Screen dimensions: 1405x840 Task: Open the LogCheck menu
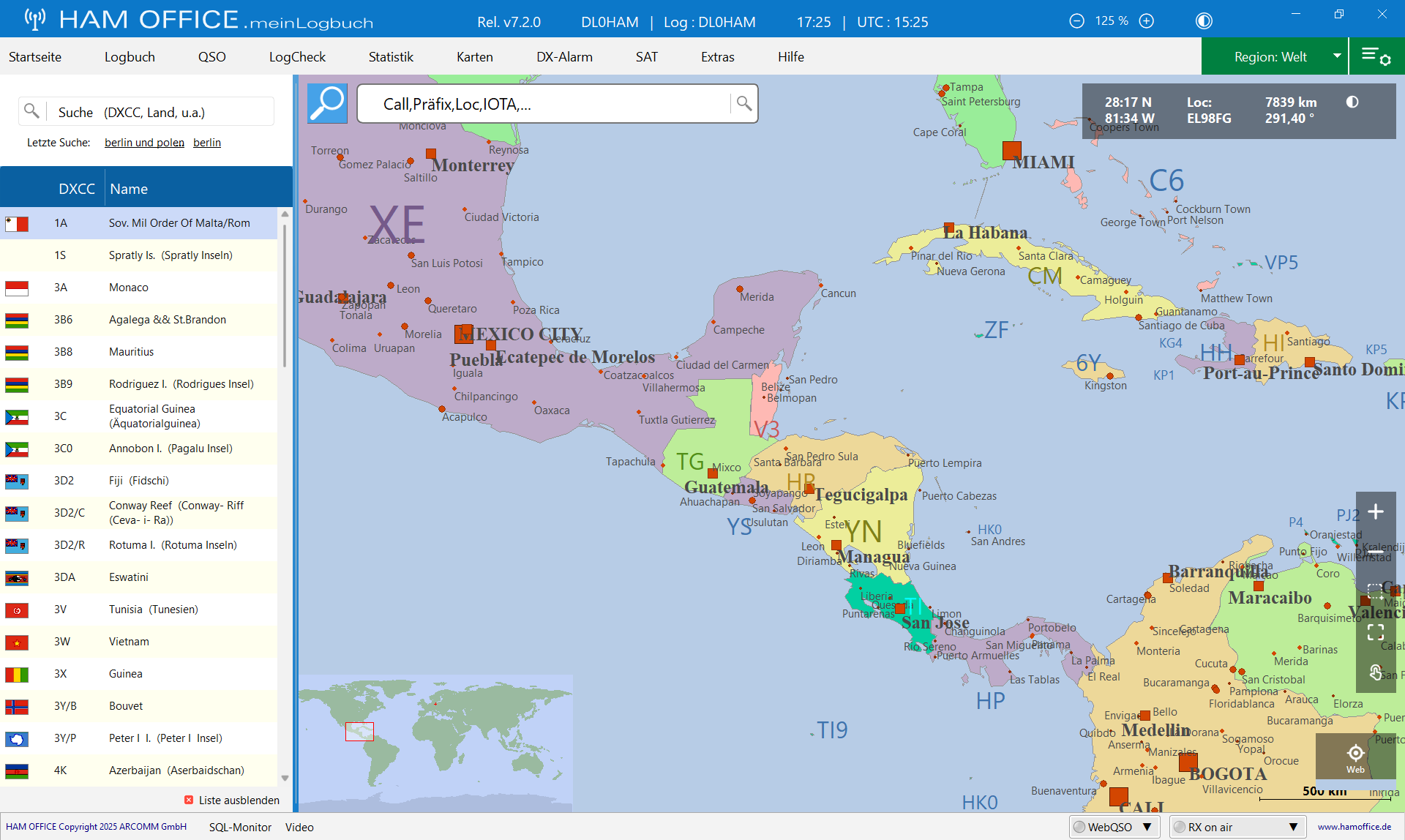click(297, 56)
